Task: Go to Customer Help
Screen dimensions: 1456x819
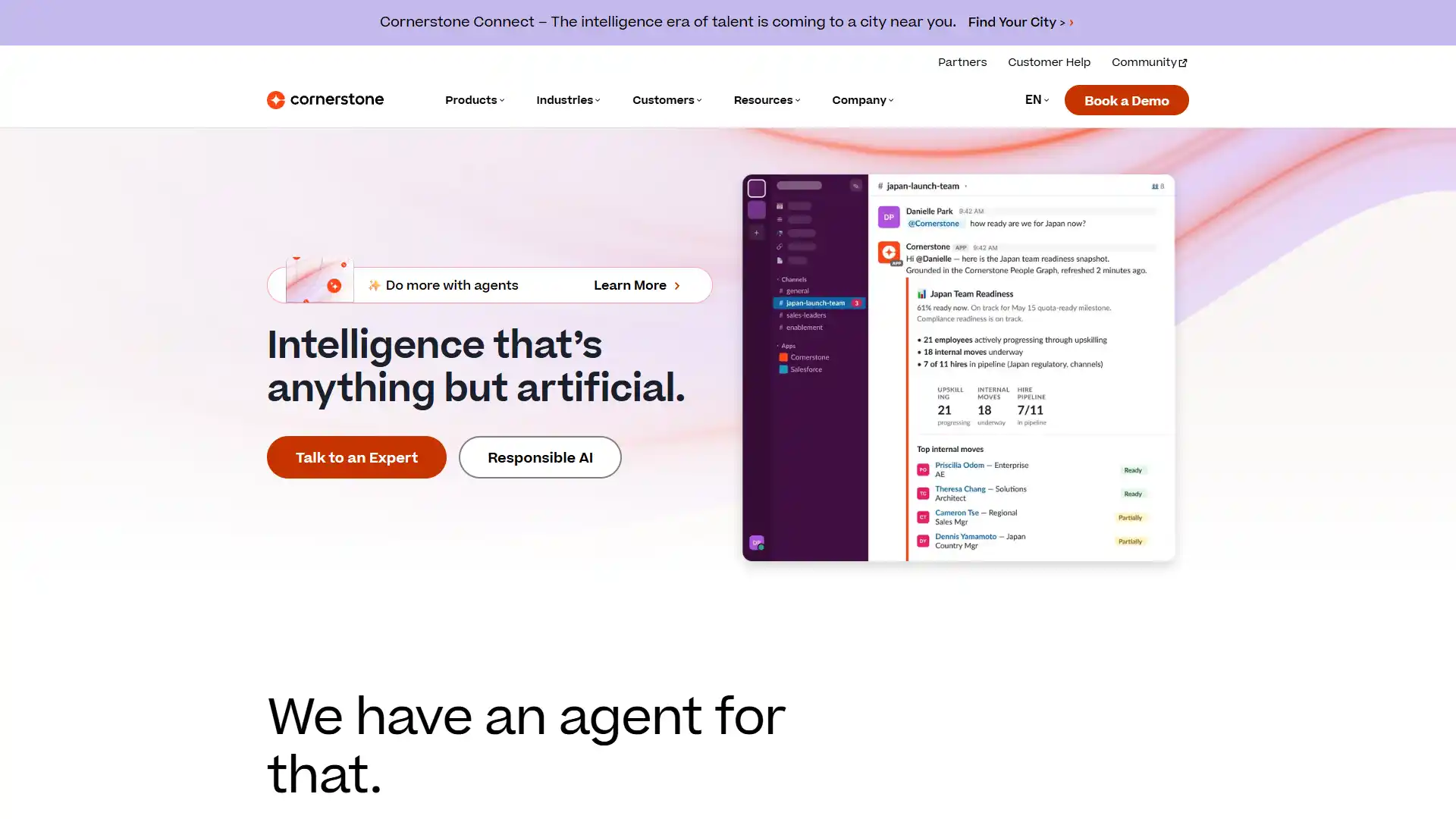Action: (x=1049, y=63)
